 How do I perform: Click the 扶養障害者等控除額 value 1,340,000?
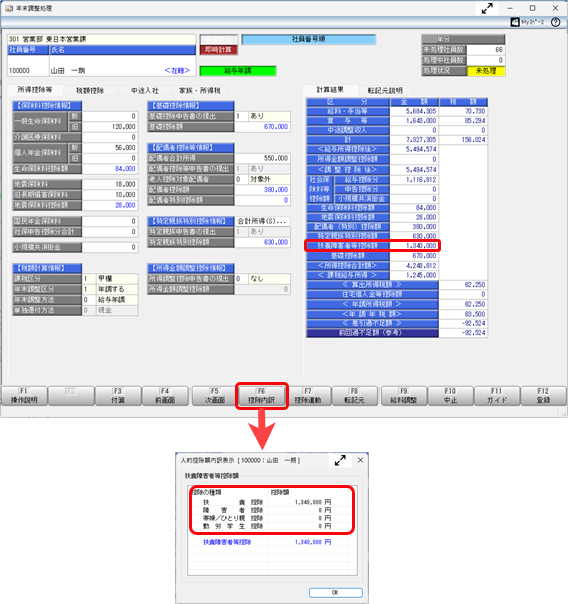click(x=414, y=246)
